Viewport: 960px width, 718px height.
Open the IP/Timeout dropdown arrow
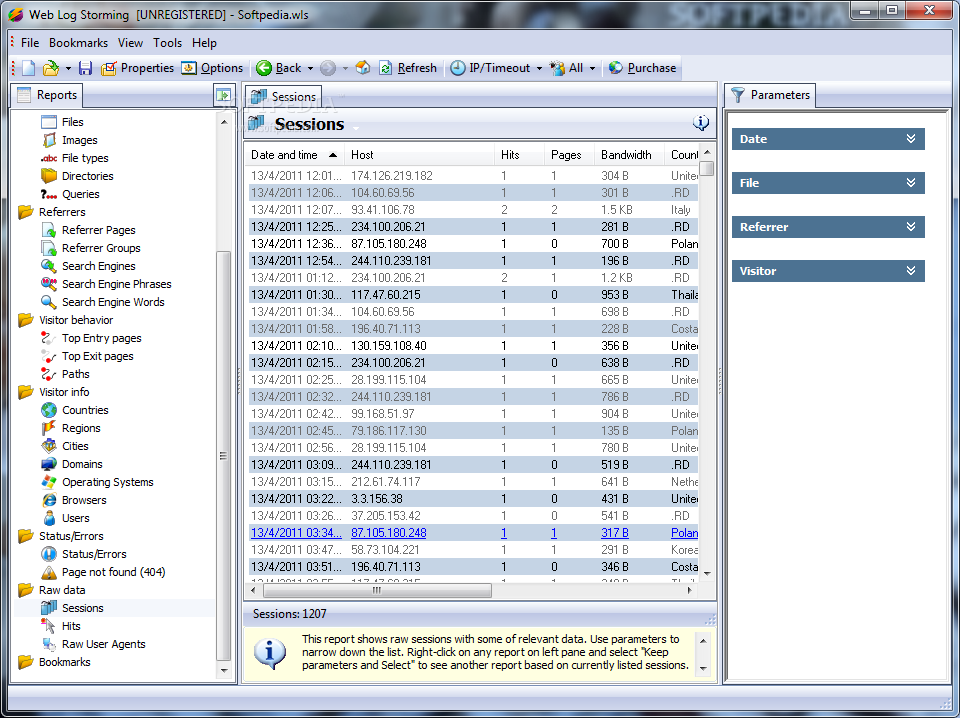coord(539,68)
